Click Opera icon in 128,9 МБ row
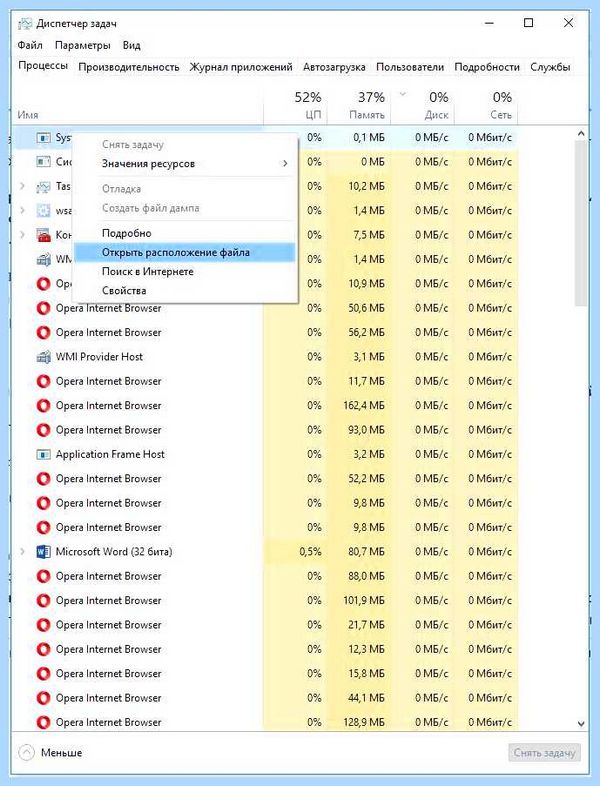Screen dimensions: 600x786 click(44, 722)
